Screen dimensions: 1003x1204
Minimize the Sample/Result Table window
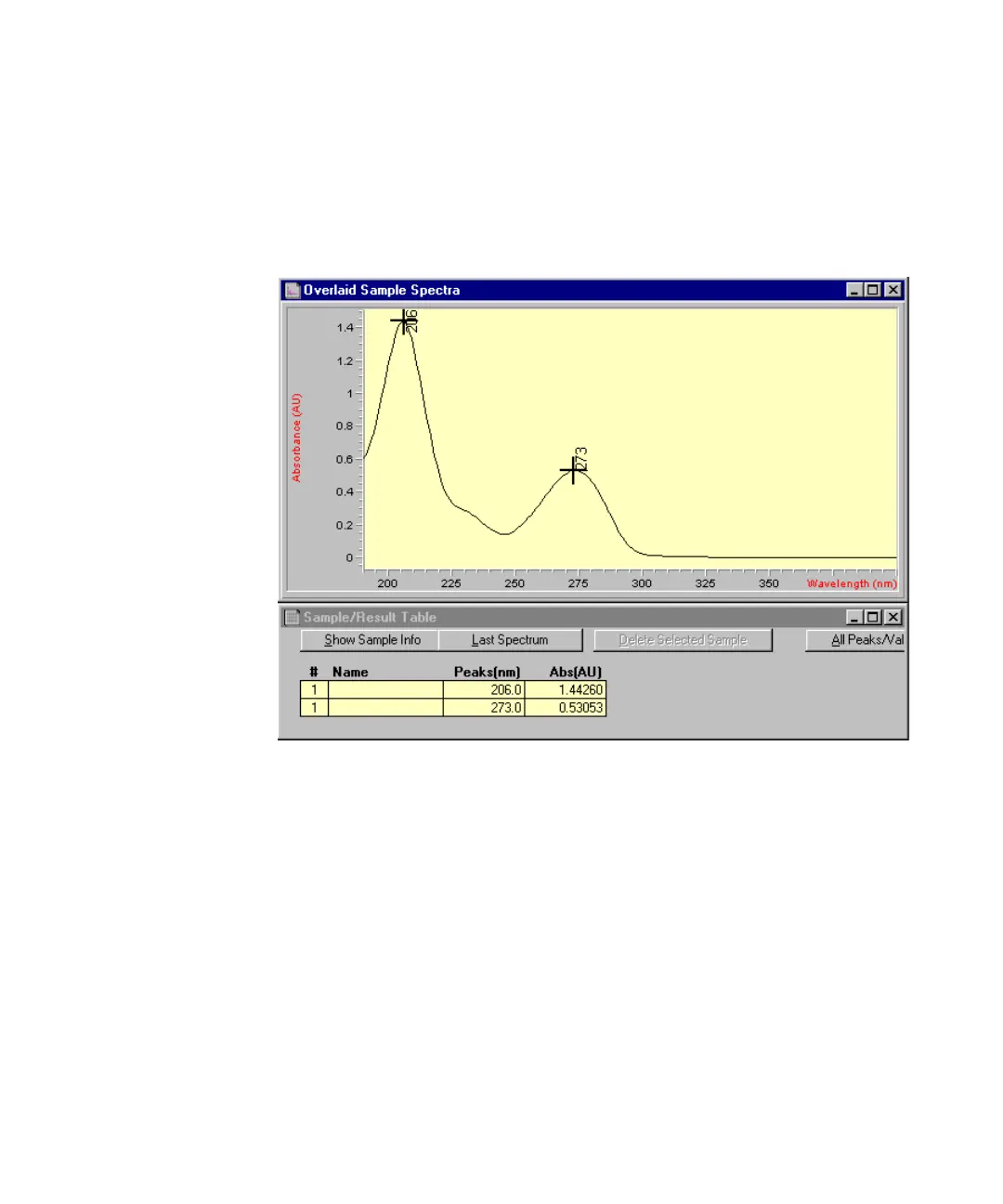click(854, 617)
